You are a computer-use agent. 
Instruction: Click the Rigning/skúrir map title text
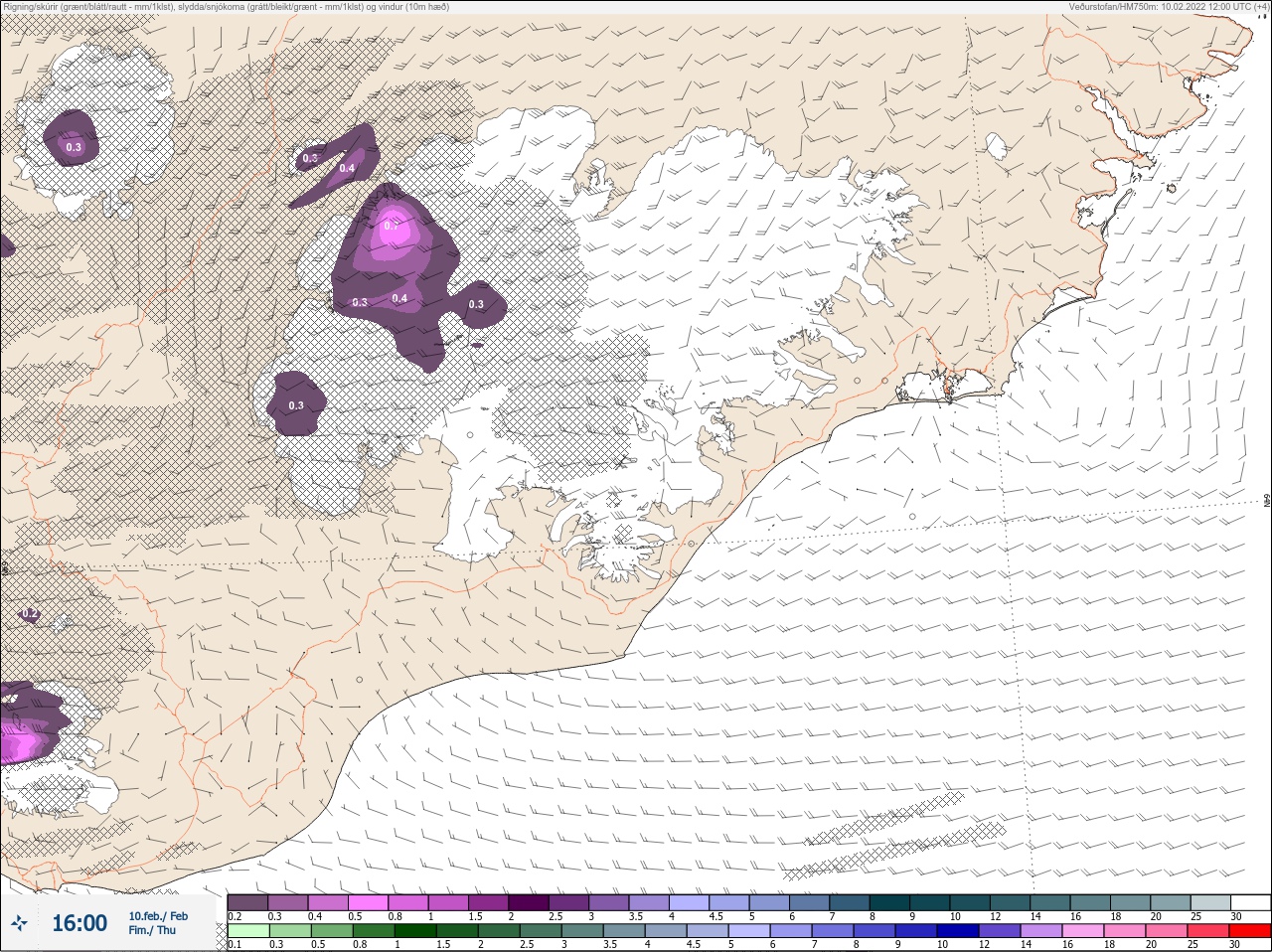tap(227, 7)
